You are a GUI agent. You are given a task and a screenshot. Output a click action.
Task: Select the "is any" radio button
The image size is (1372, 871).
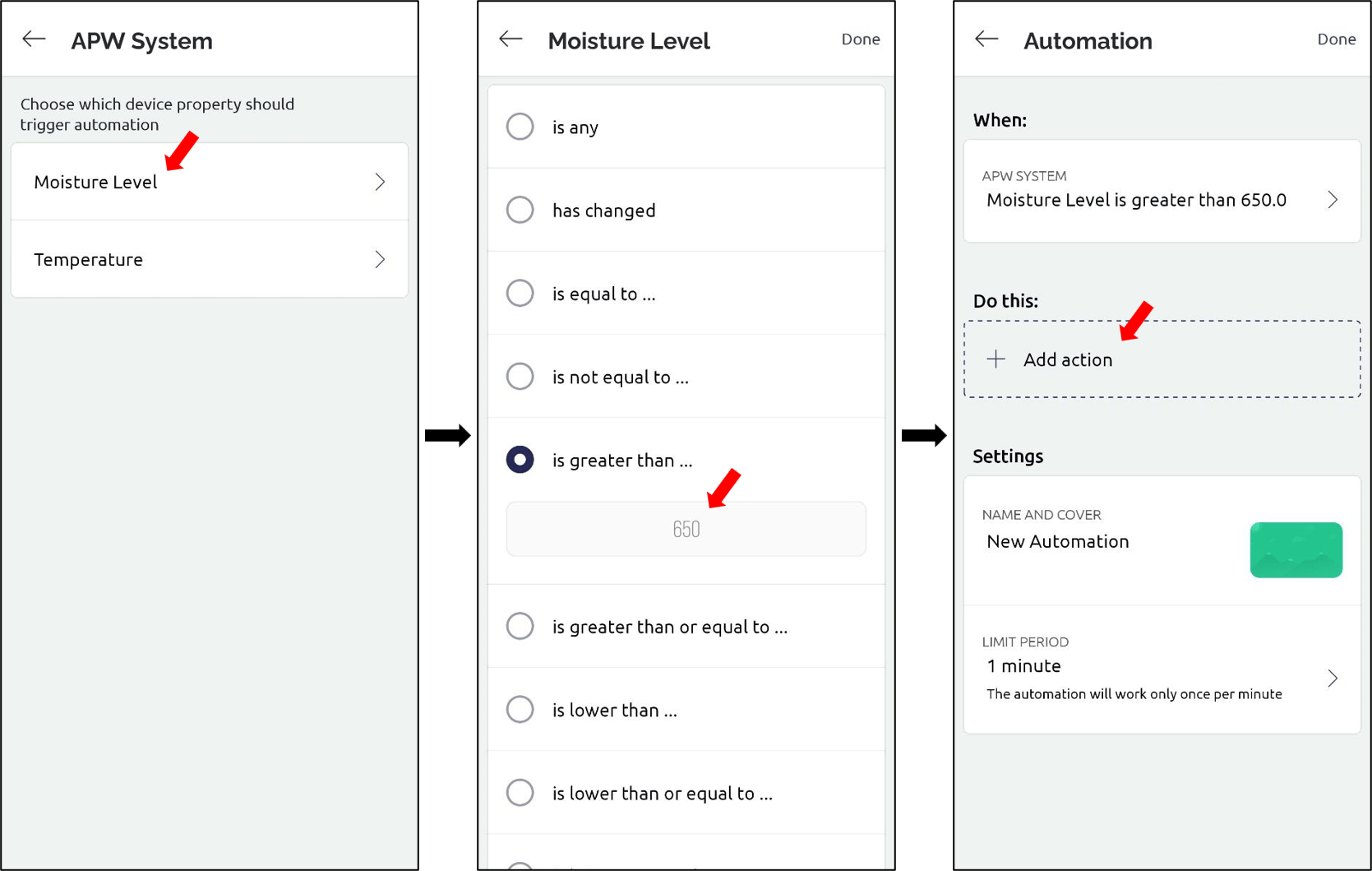tap(520, 126)
